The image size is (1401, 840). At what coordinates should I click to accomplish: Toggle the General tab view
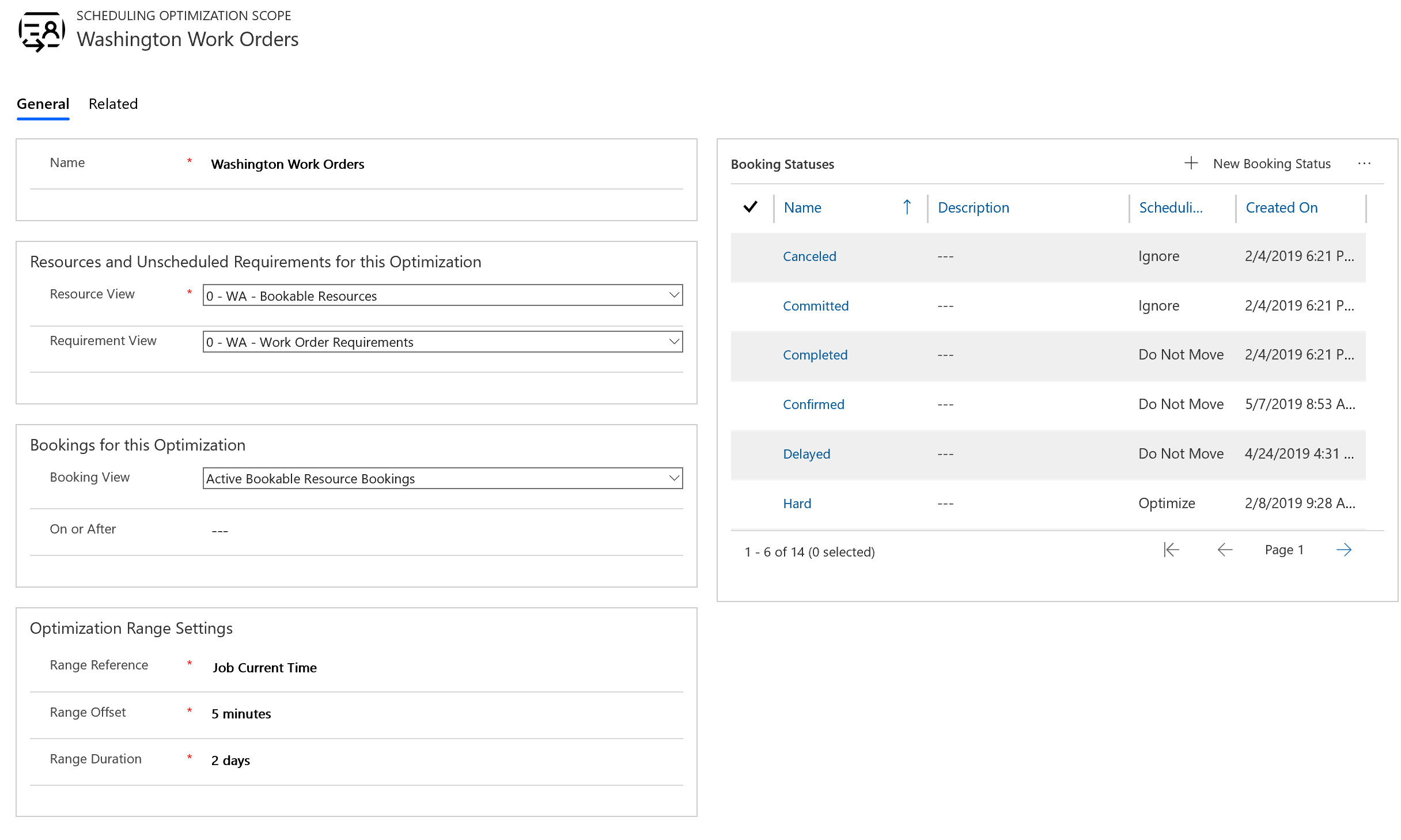pos(42,103)
